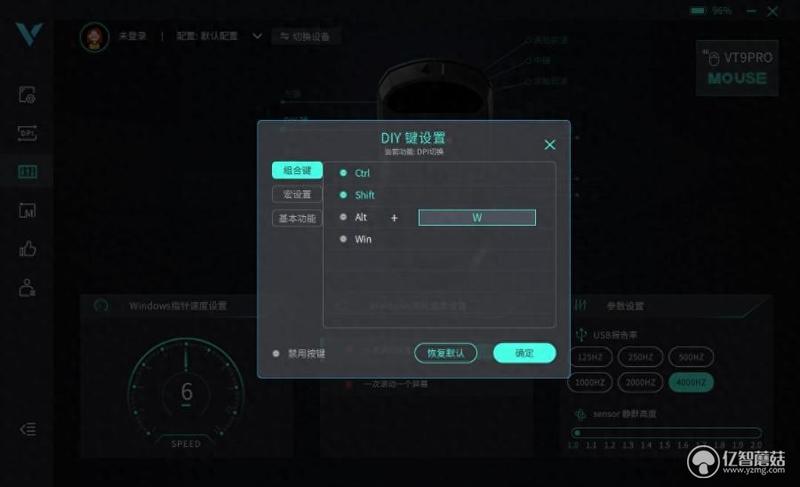800x487 pixels.
Task: Click the thumbs-up sidebar icon
Action: (x=27, y=249)
